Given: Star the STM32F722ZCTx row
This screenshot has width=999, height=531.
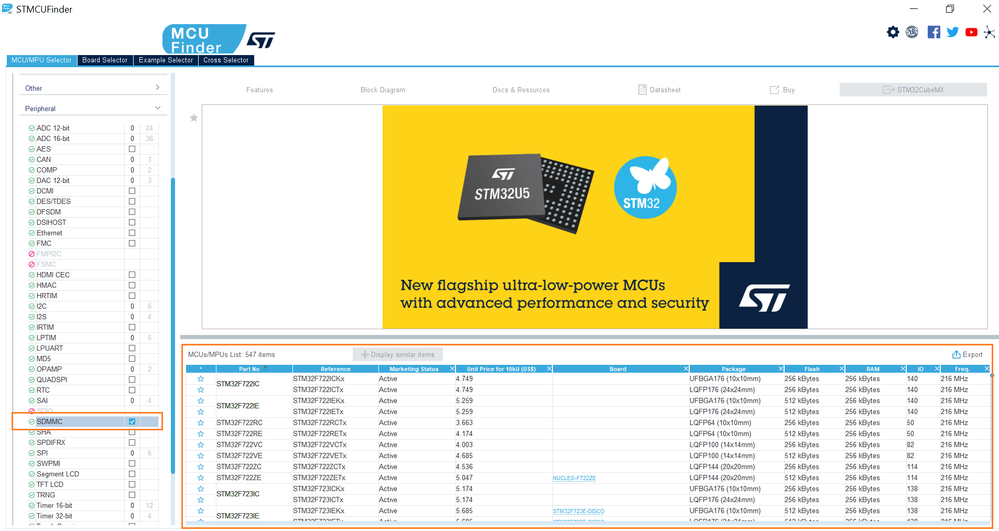Looking at the screenshot, I should (x=201, y=467).
